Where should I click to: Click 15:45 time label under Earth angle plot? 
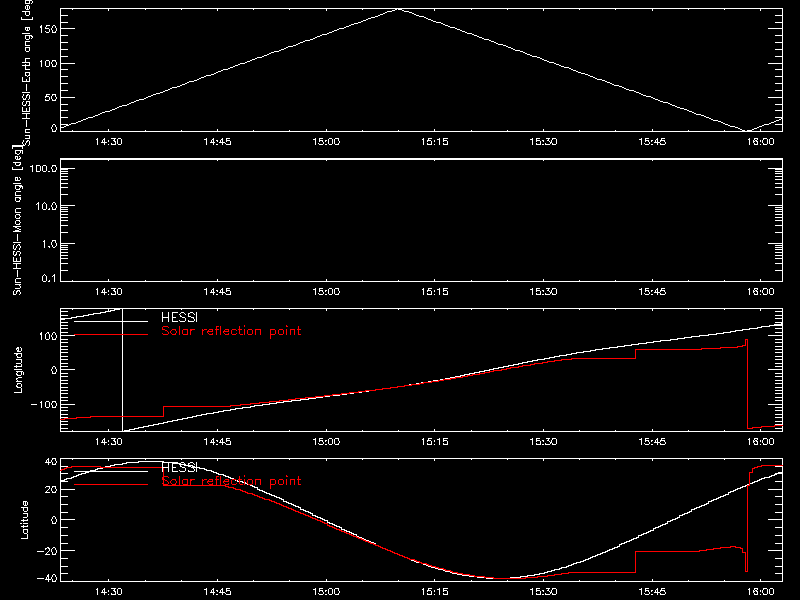pyautogui.click(x=652, y=141)
